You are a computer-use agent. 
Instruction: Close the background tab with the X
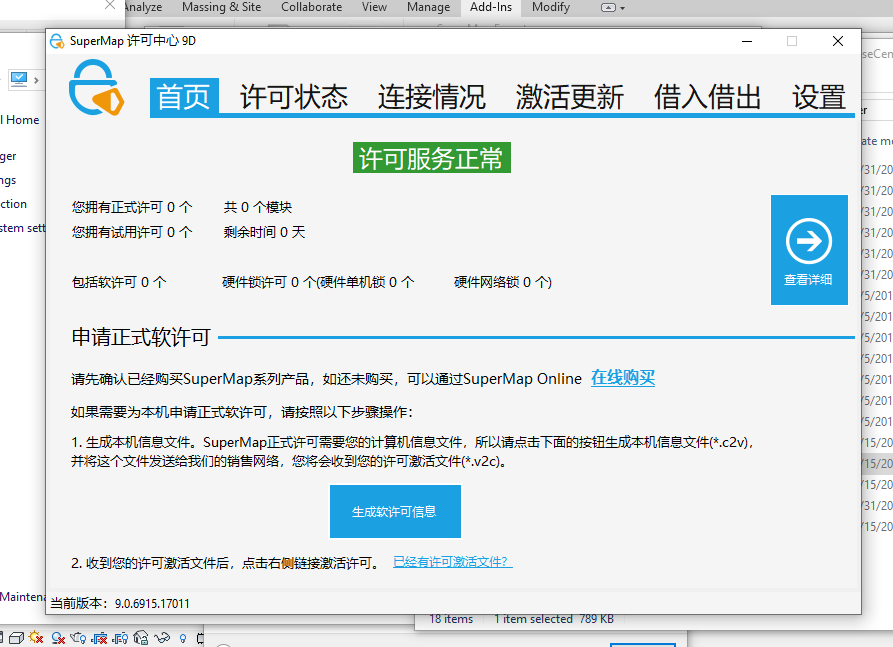coord(110,5)
